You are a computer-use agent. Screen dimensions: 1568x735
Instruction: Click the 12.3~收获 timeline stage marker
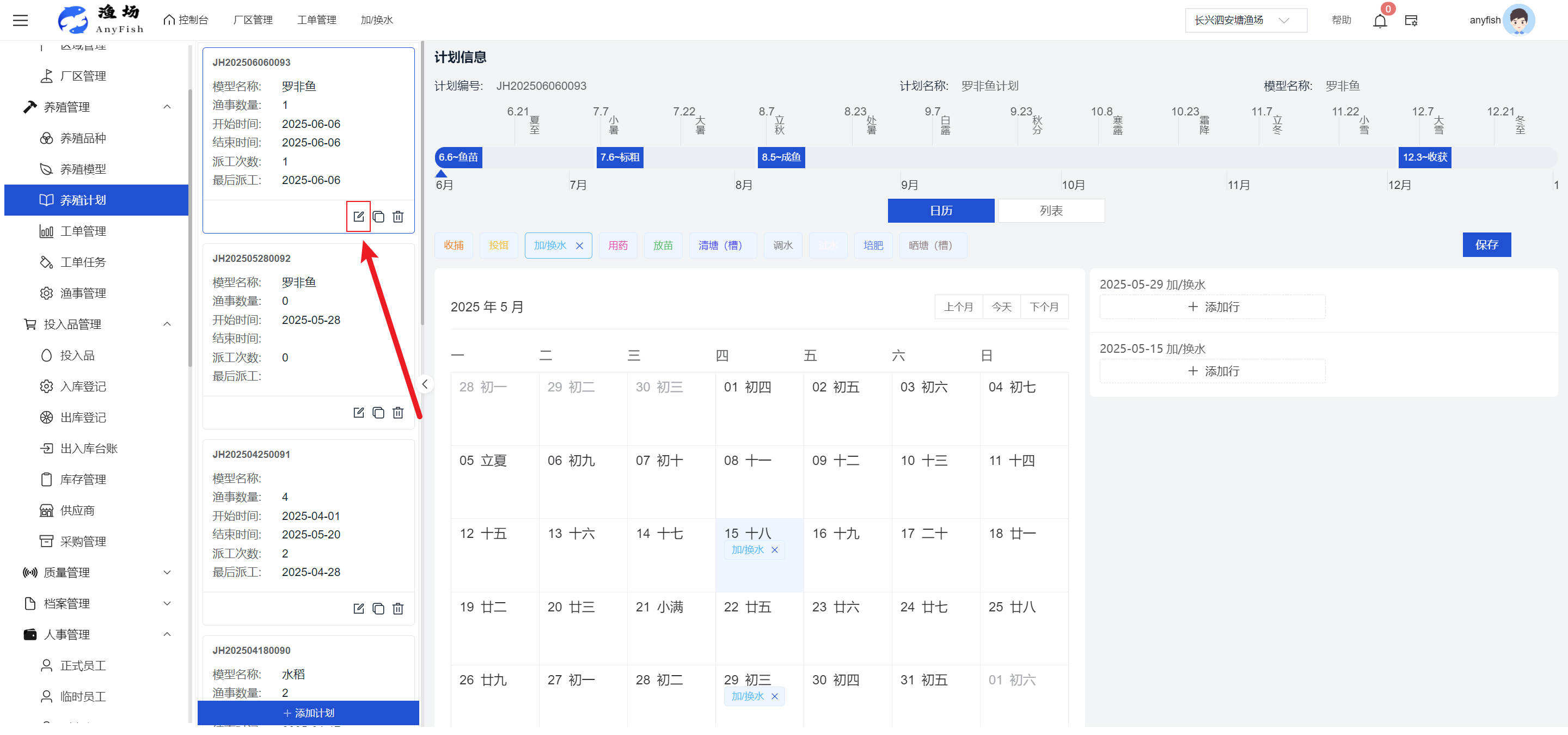click(x=1424, y=157)
